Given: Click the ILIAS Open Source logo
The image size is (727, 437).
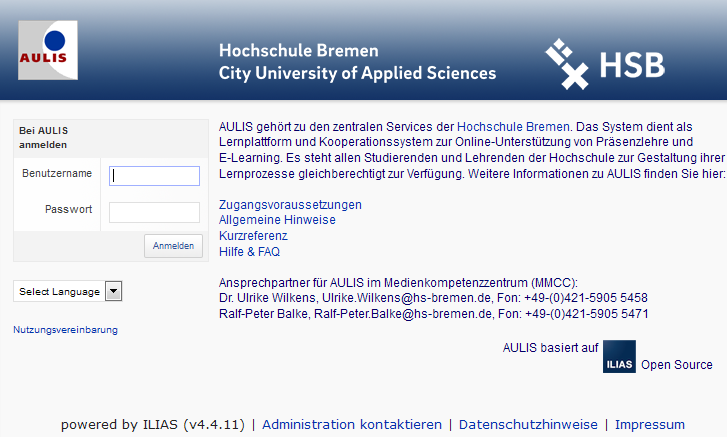Looking at the screenshot, I should tap(619, 358).
